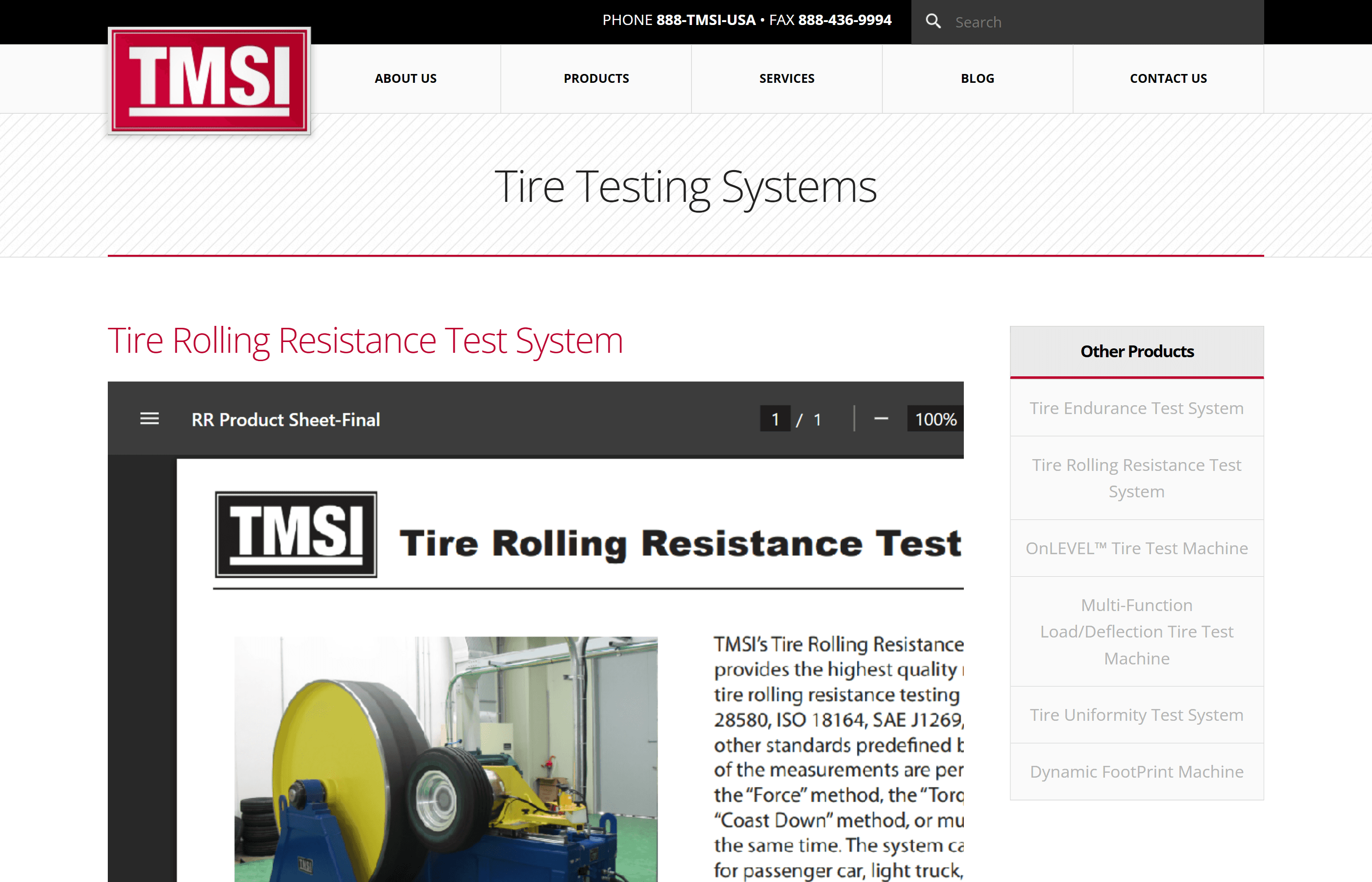
Task: Type in the Search input field
Action: [1100, 23]
